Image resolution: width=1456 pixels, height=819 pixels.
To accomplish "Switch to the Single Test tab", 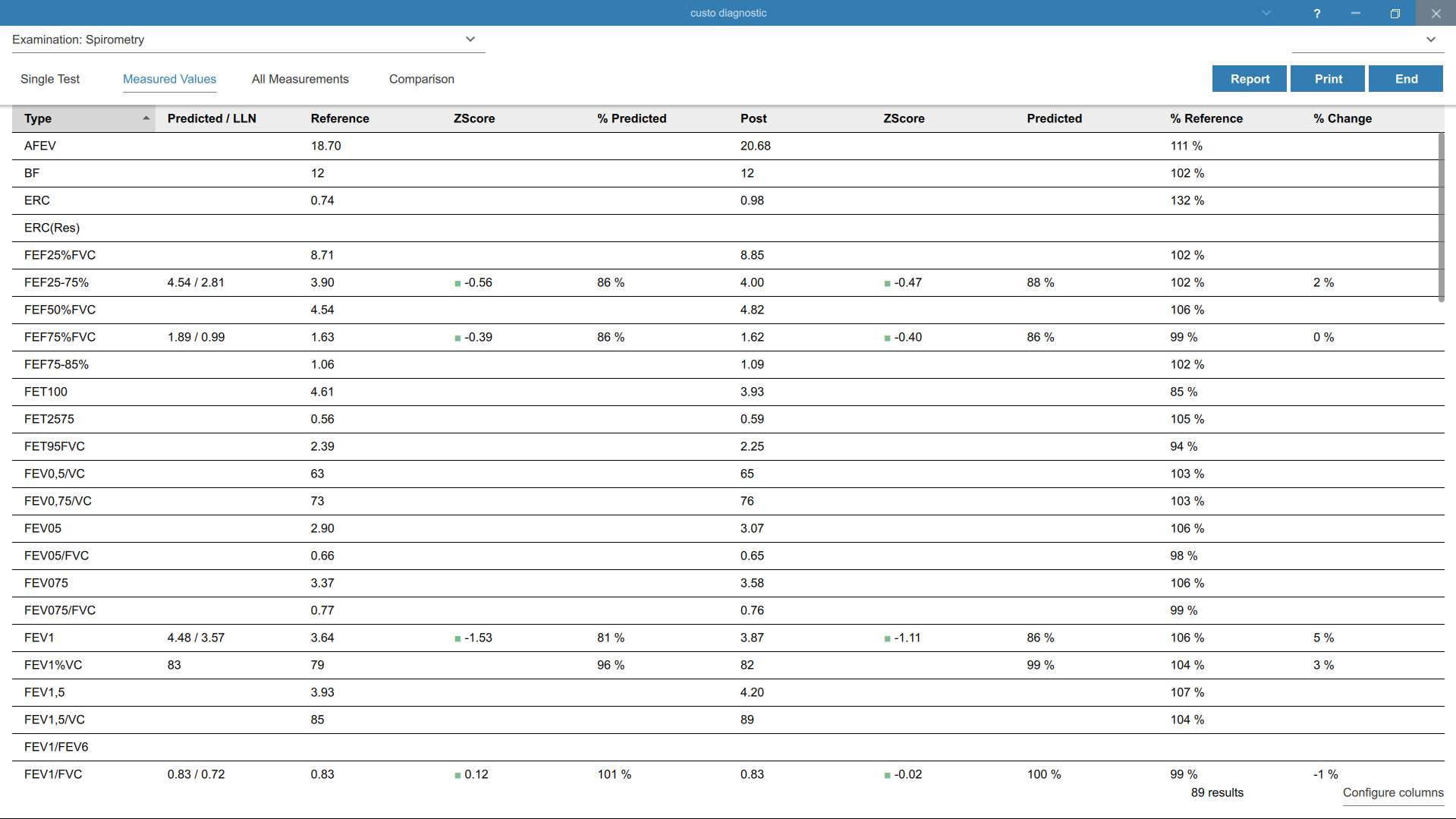I will click(x=50, y=79).
